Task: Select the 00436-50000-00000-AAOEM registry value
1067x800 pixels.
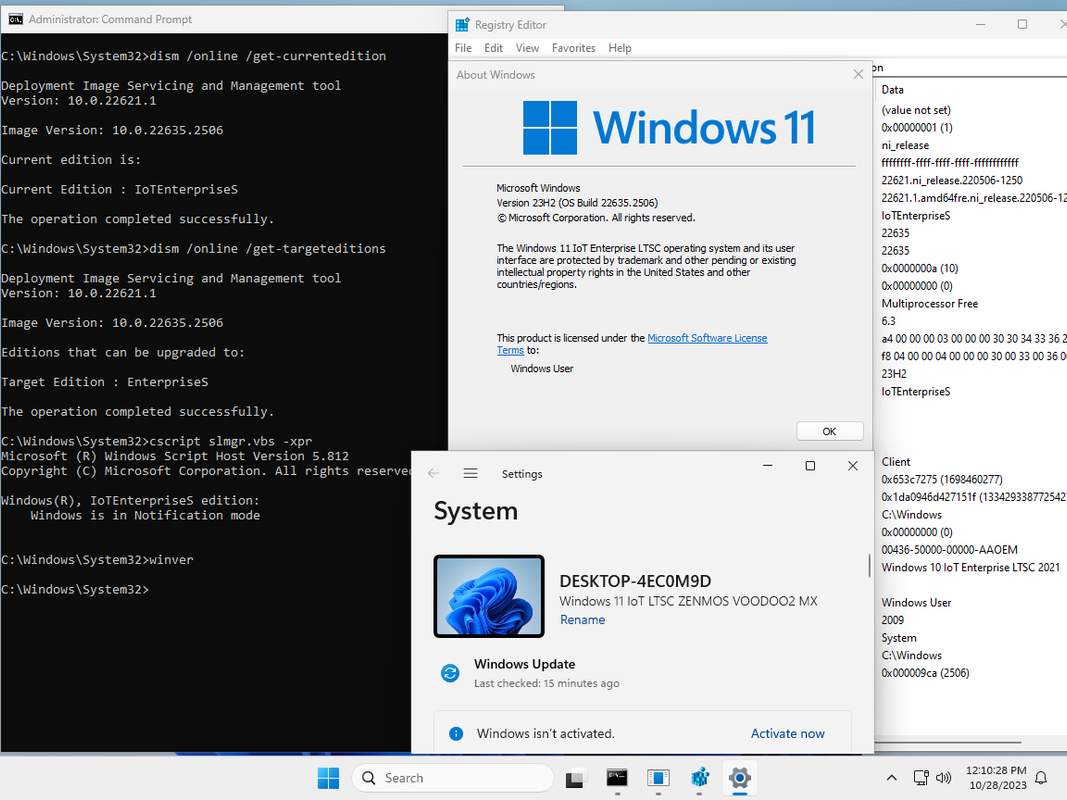Action: click(949, 550)
